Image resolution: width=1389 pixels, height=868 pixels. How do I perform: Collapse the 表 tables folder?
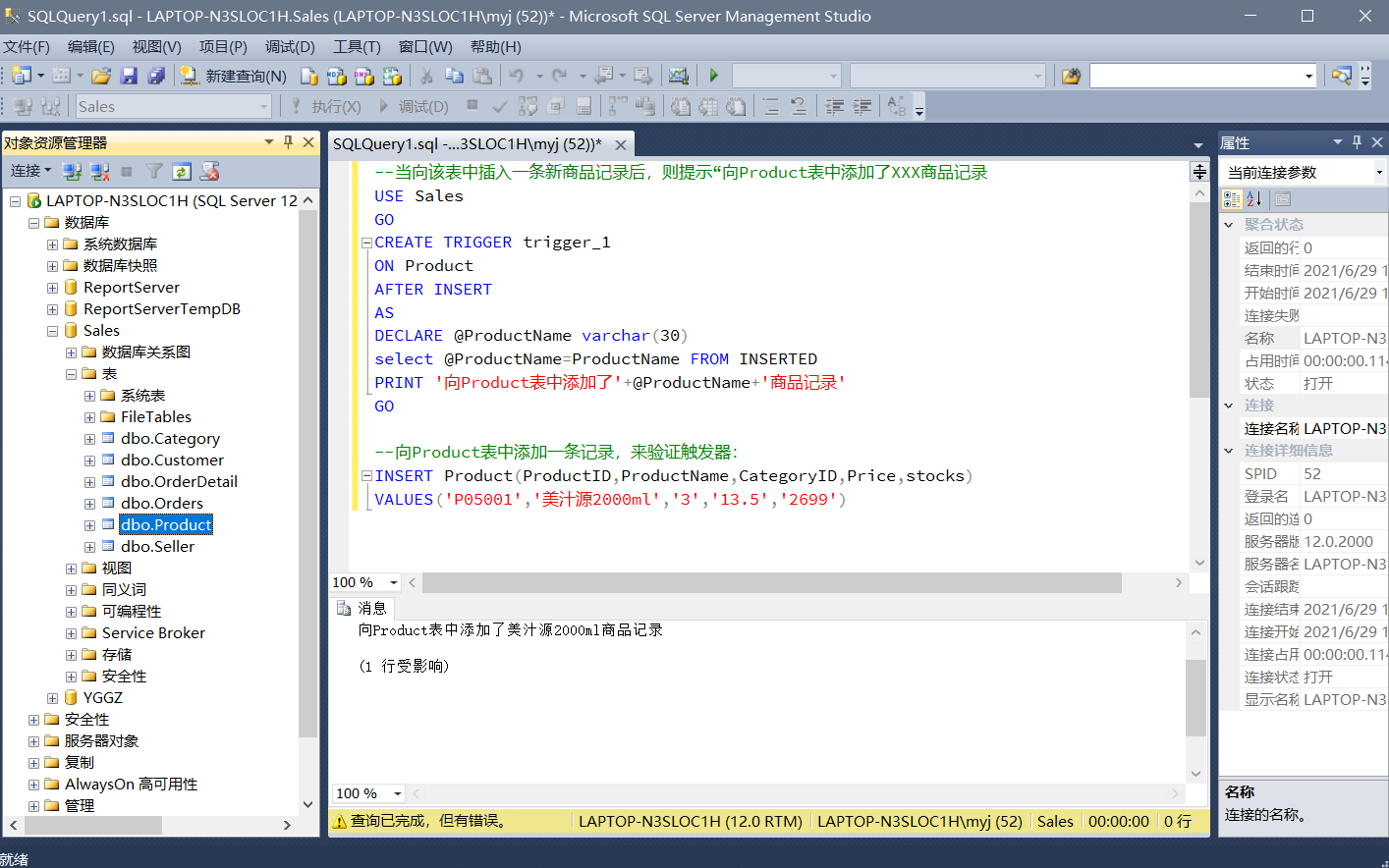(72, 374)
